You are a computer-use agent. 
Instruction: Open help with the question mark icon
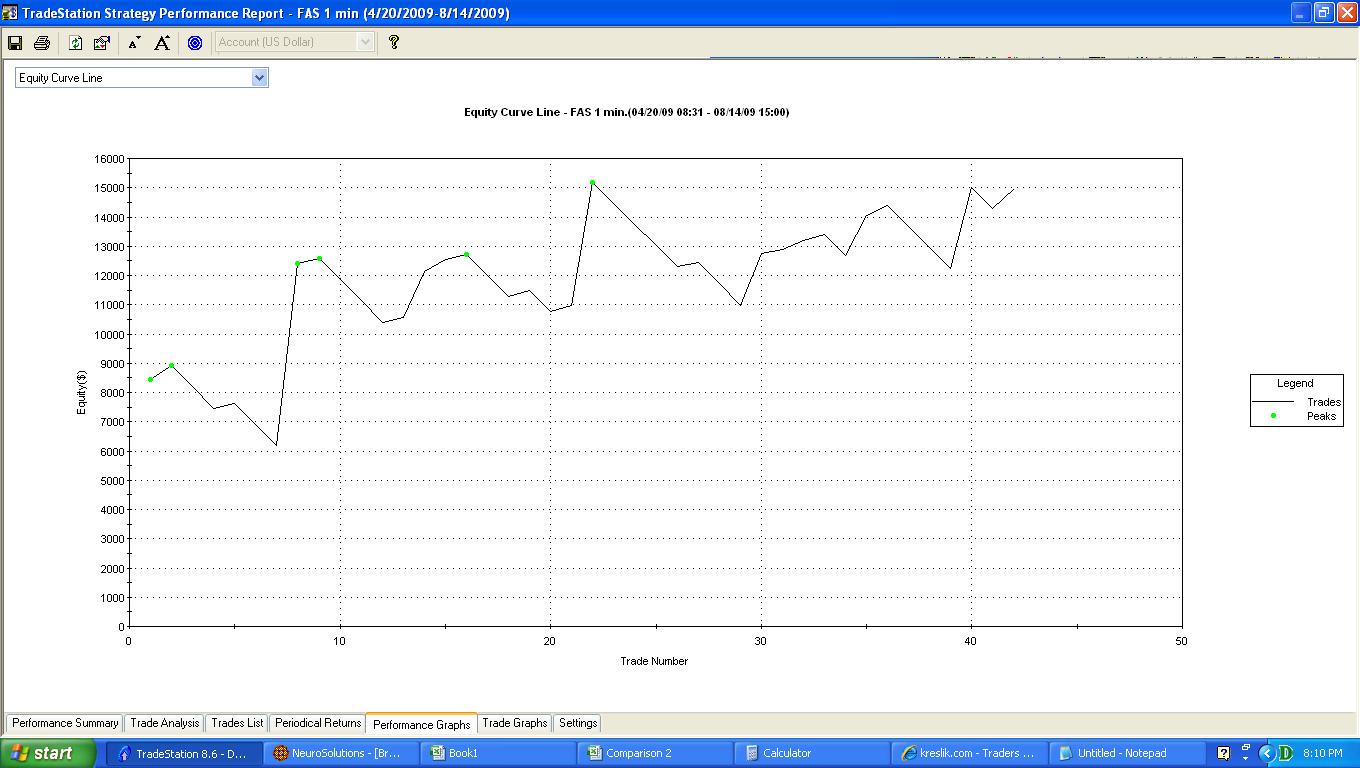coord(394,42)
